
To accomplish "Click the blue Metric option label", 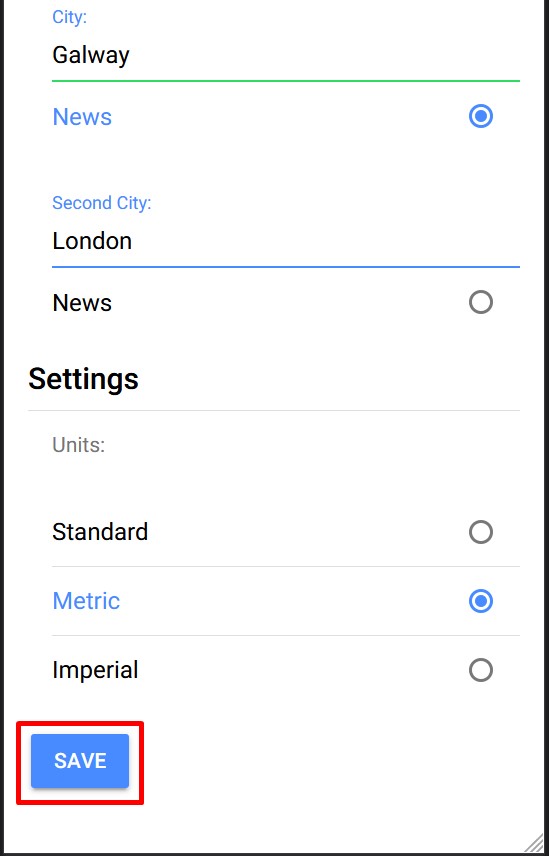I will [86, 601].
